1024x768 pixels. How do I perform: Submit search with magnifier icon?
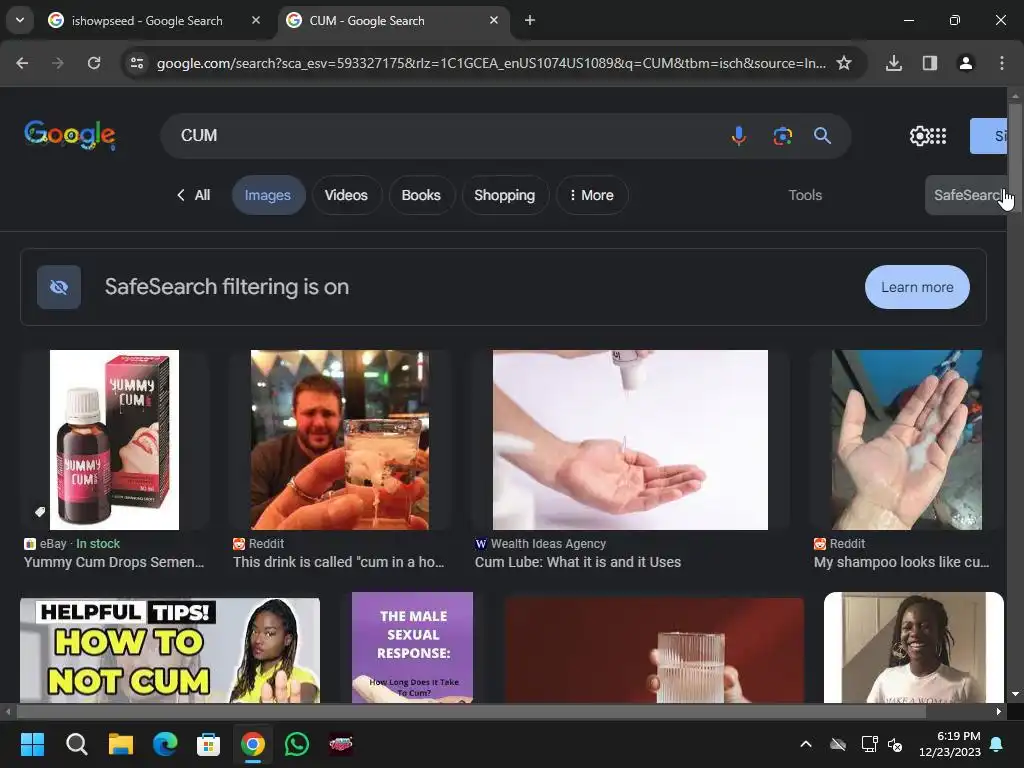pyautogui.click(x=822, y=136)
